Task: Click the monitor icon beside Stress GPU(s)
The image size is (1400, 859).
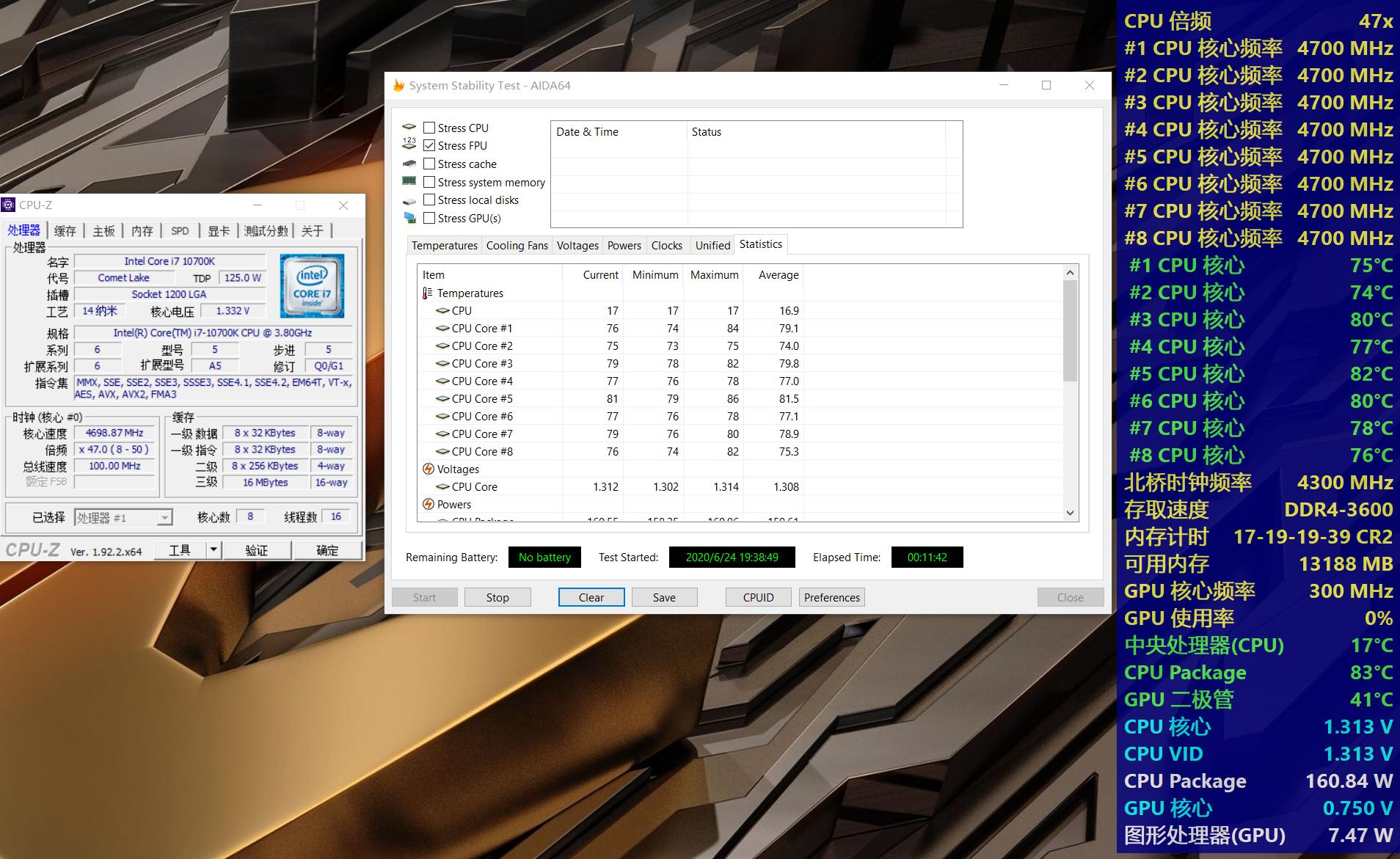Action: click(x=409, y=218)
